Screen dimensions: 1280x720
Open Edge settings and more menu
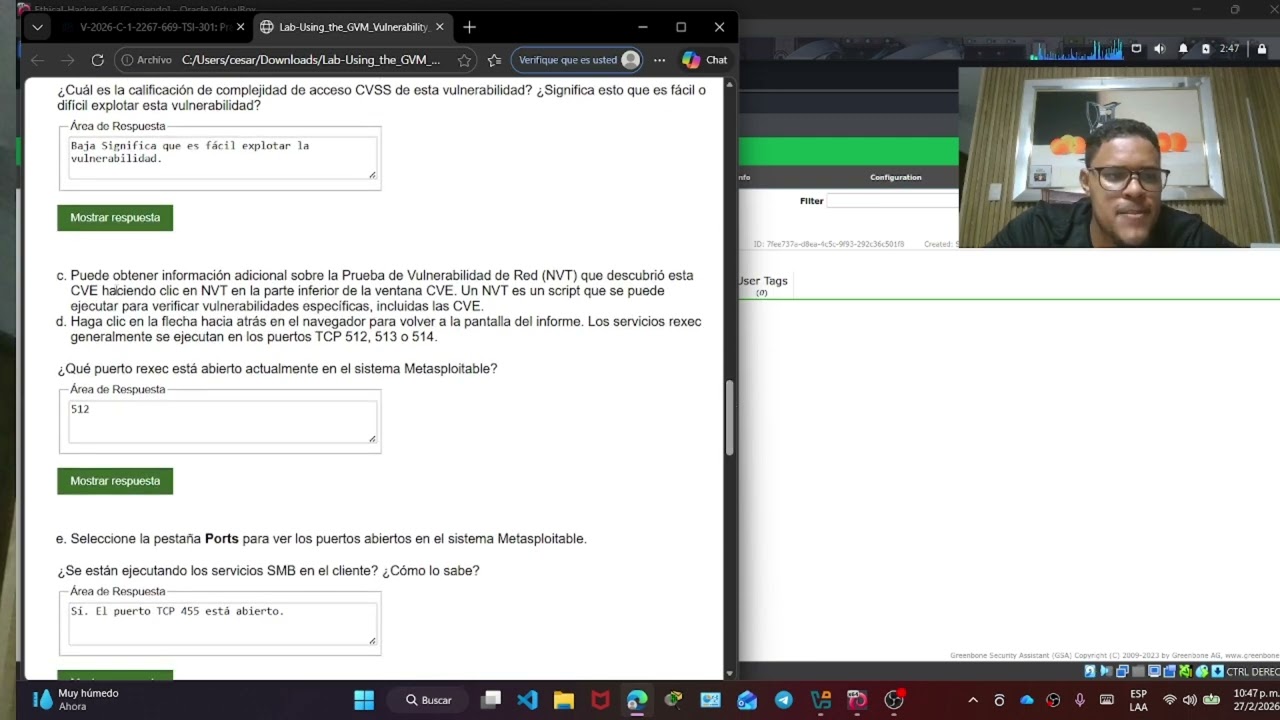tap(659, 60)
